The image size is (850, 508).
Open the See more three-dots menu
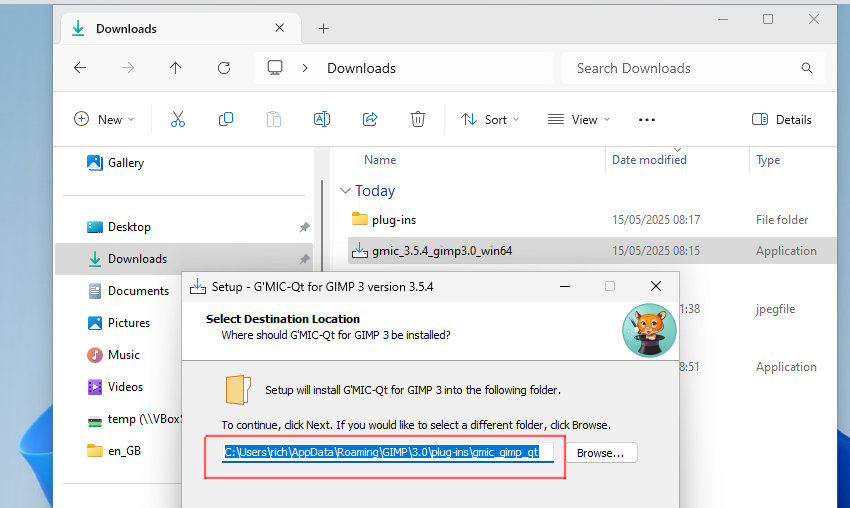[x=647, y=120]
